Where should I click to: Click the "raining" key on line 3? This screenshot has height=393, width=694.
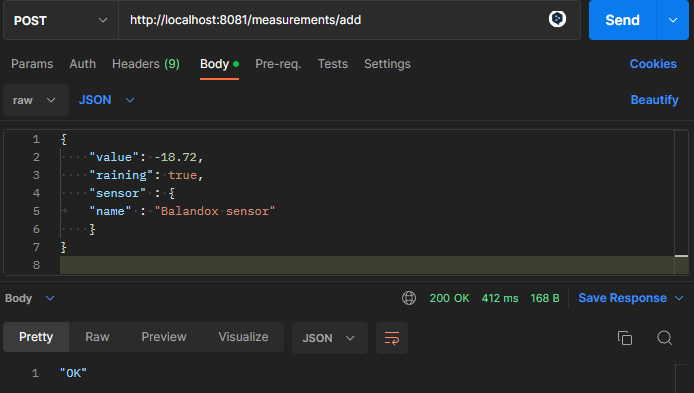121,175
